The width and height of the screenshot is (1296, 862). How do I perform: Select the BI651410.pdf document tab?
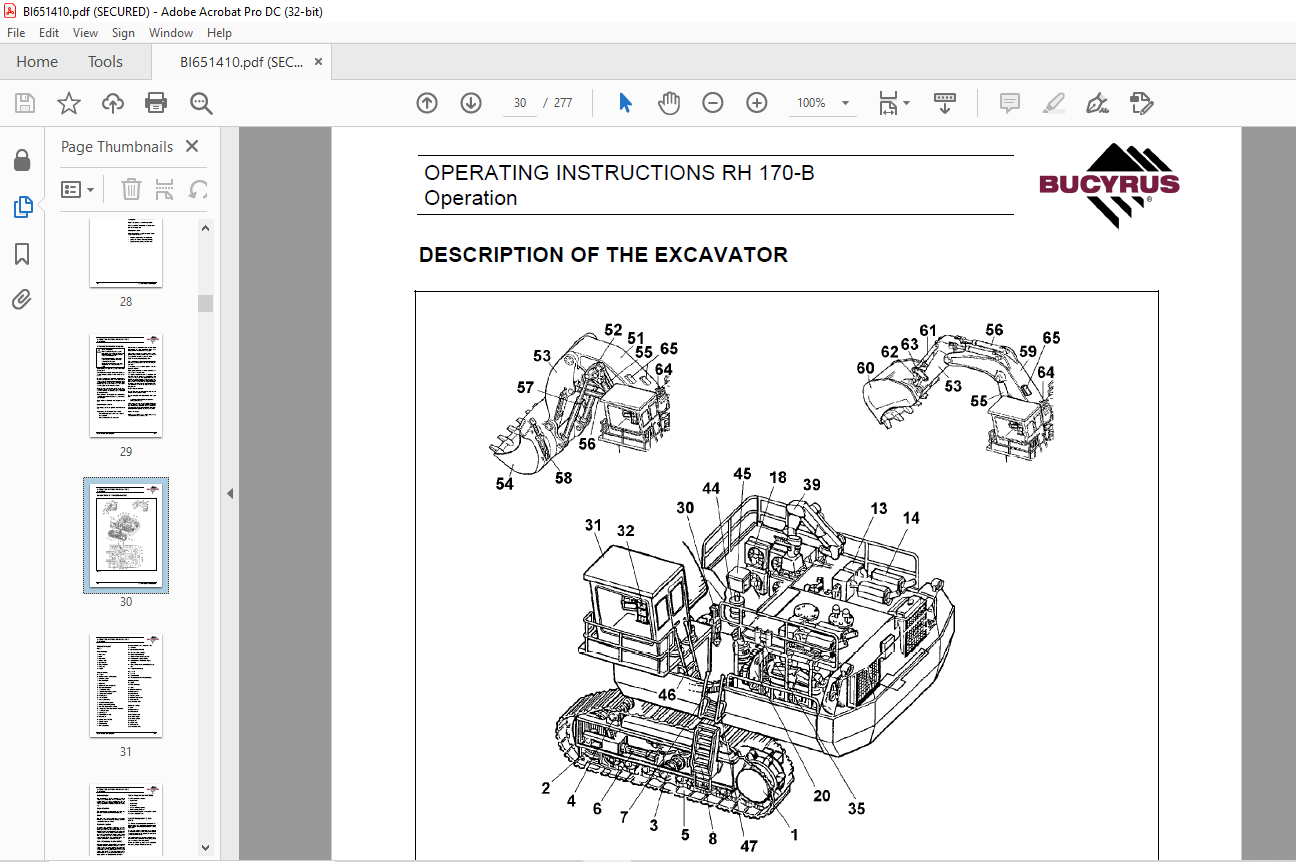(x=241, y=62)
